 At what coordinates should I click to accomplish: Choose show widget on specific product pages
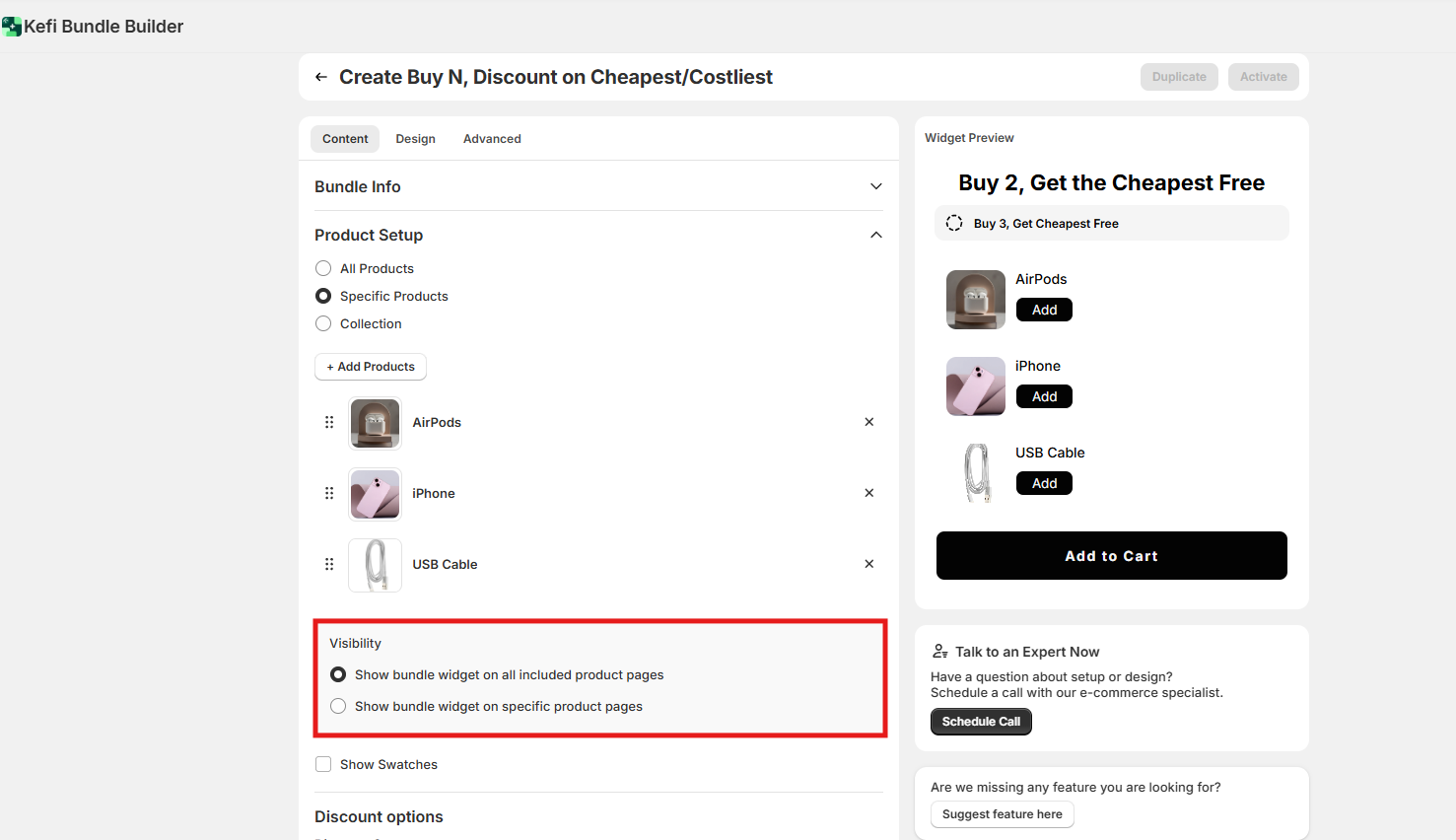pos(338,706)
